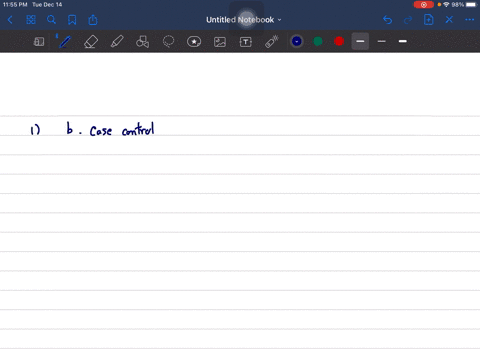
Task: Undo the last stroke
Action: click(x=387, y=20)
